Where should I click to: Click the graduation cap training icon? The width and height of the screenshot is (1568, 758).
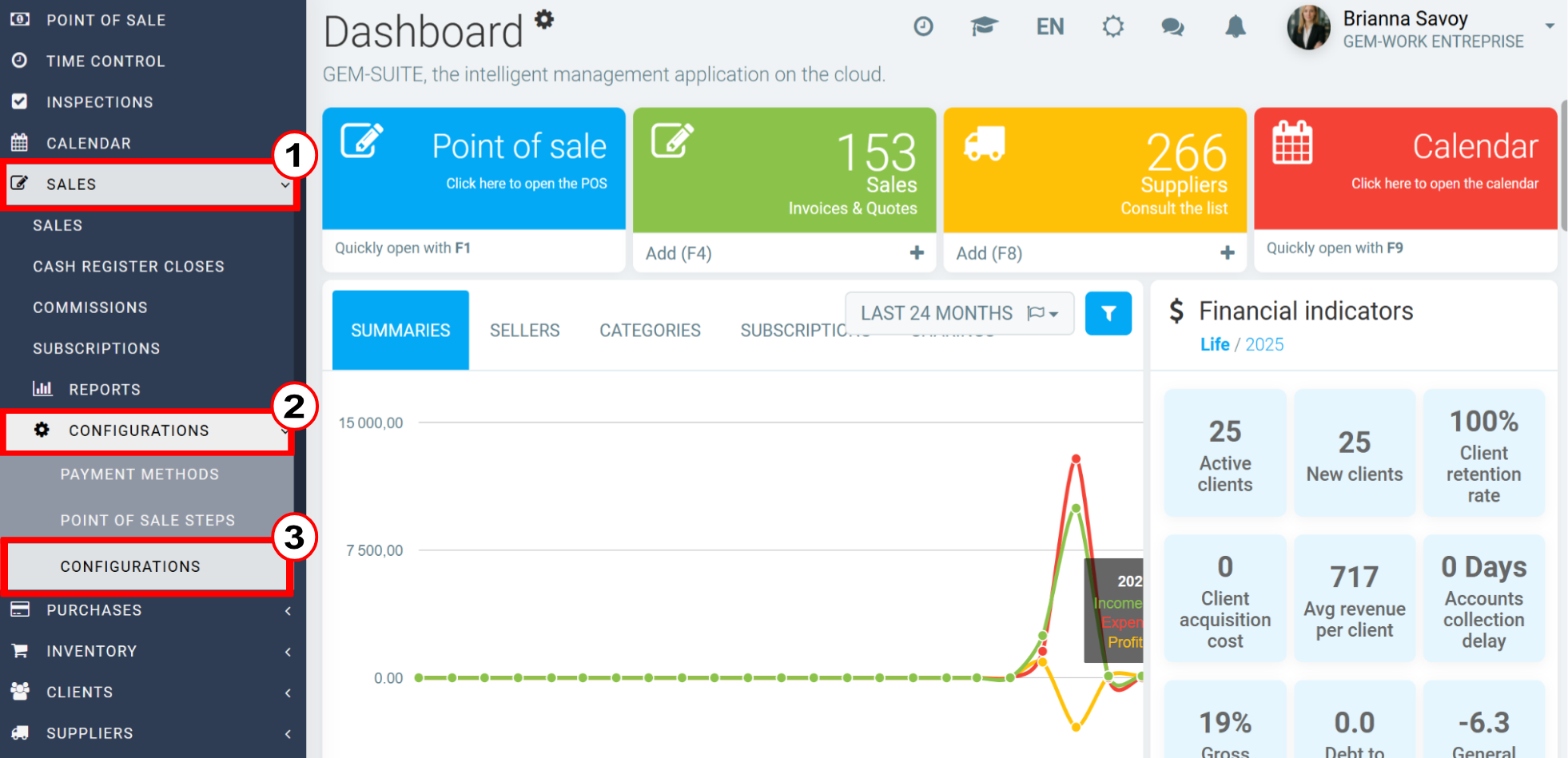[x=985, y=27]
